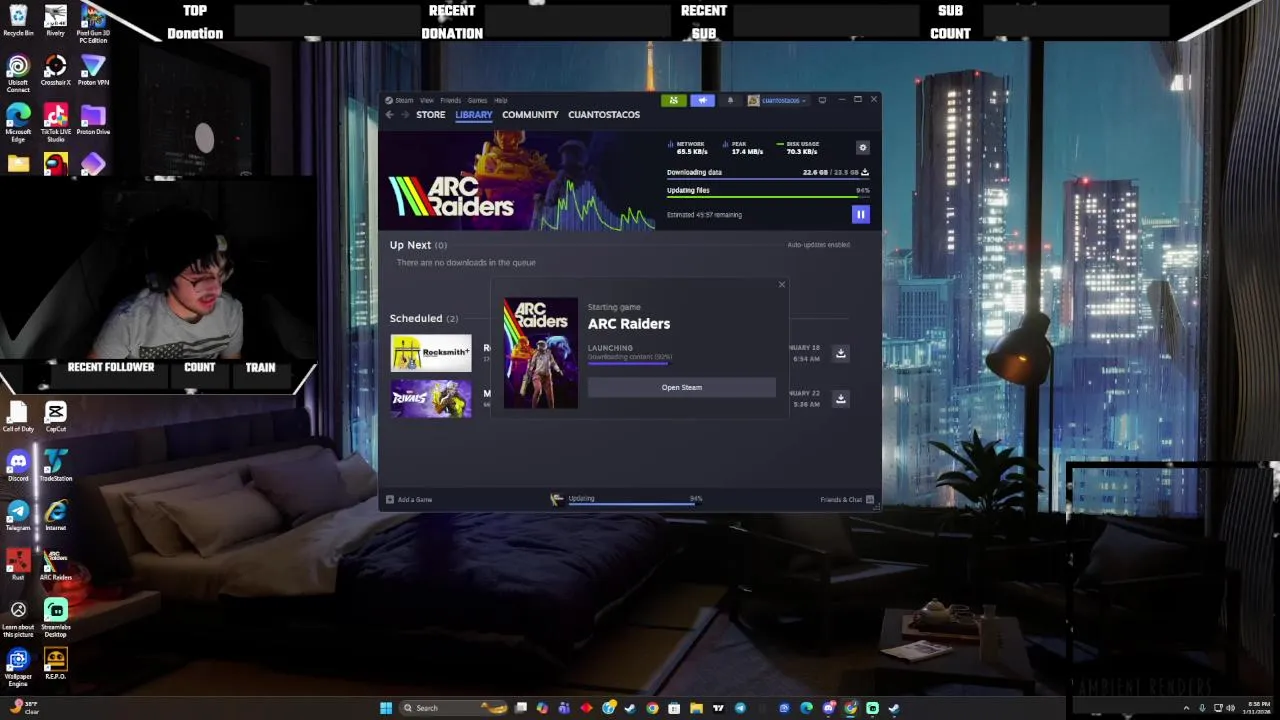
Task: Open the Friends menu in Steam
Action: tap(451, 100)
